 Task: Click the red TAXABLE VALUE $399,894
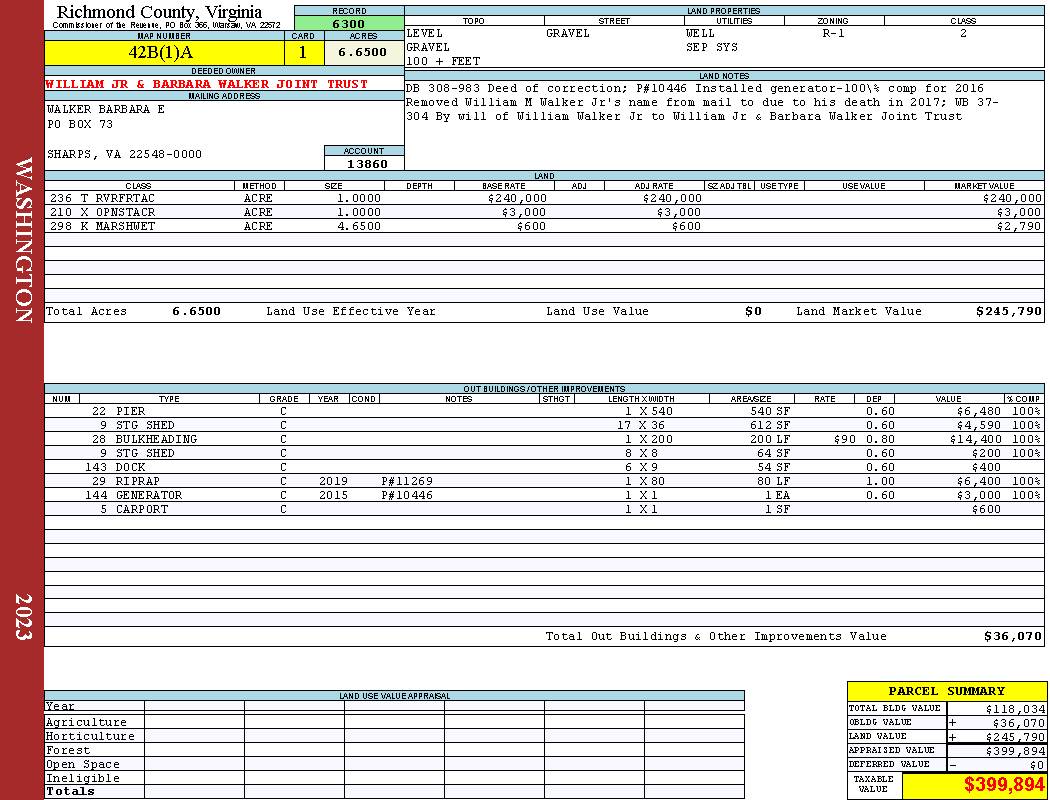(1004, 785)
